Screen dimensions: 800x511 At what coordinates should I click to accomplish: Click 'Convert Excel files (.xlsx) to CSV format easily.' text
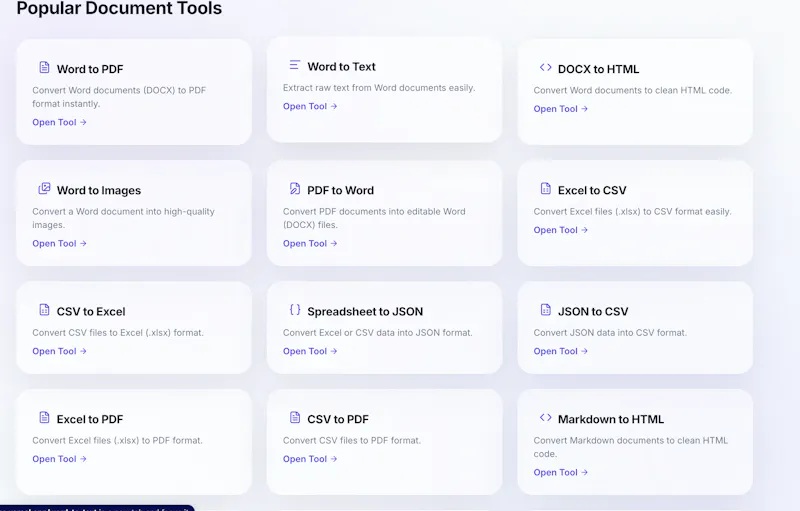(x=632, y=211)
